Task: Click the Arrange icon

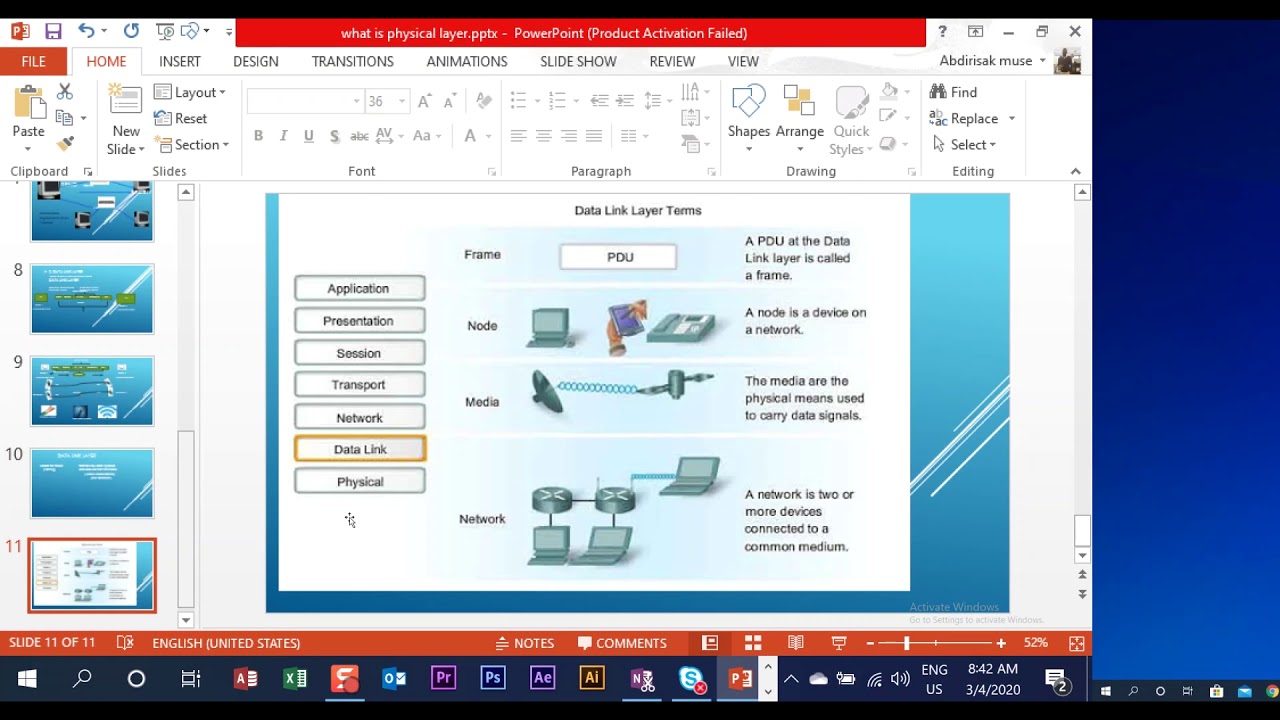Action: [799, 101]
